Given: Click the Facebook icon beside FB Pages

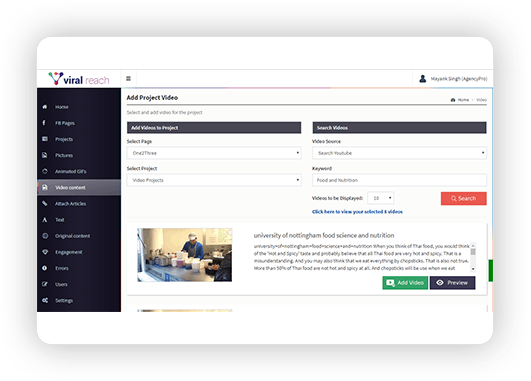Looking at the screenshot, I should [x=44, y=123].
